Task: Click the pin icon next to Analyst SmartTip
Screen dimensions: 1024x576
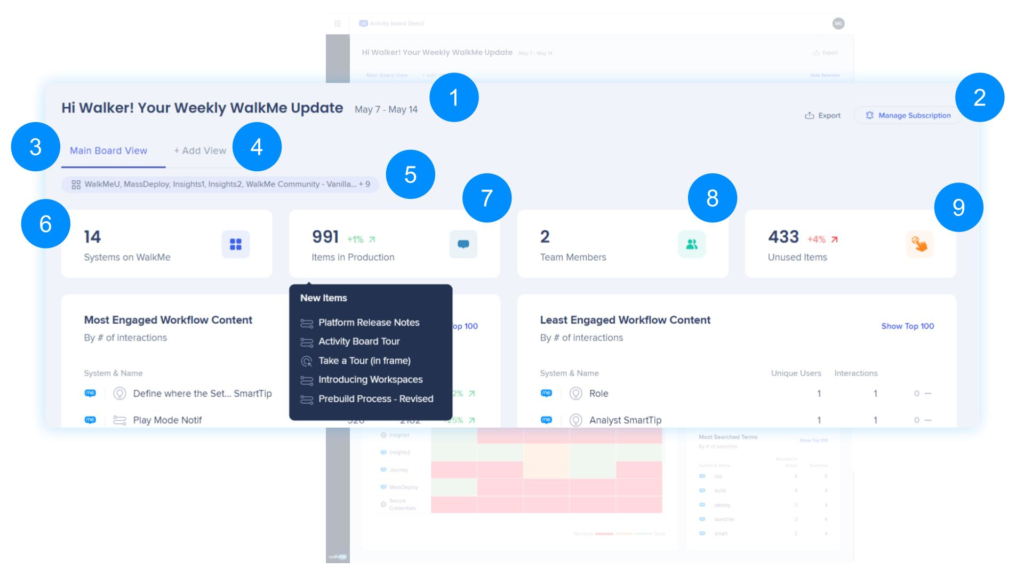Action: click(575, 420)
